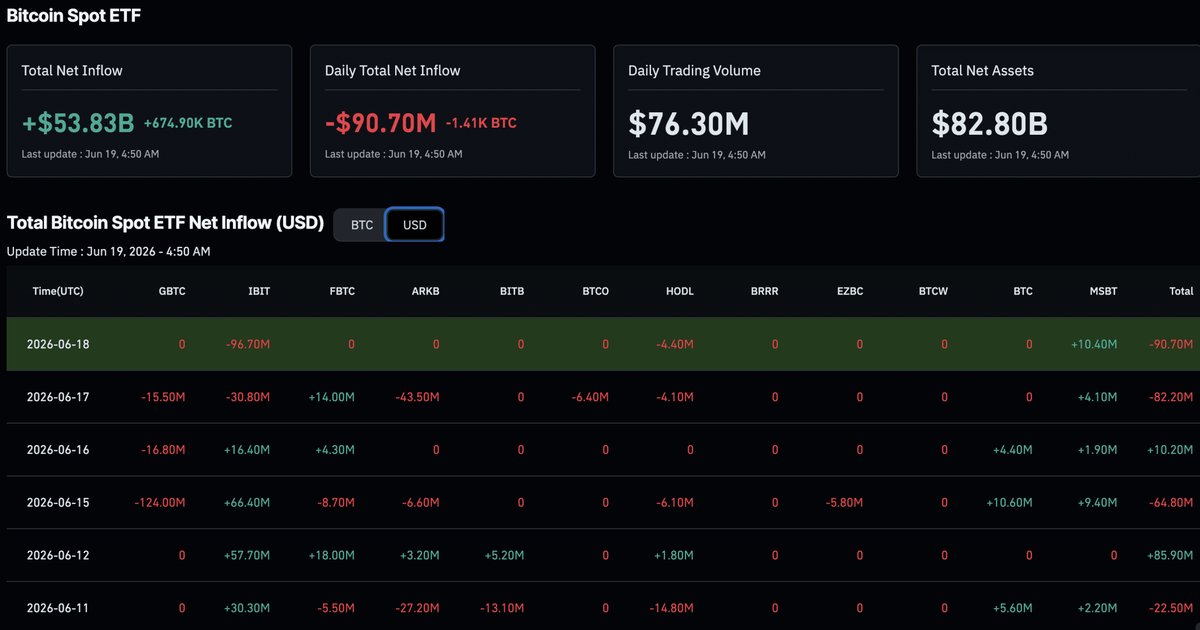Select the Daily Trading Volume card
Image resolution: width=1200 pixels, height=630 pixels.
coord(756,111)
